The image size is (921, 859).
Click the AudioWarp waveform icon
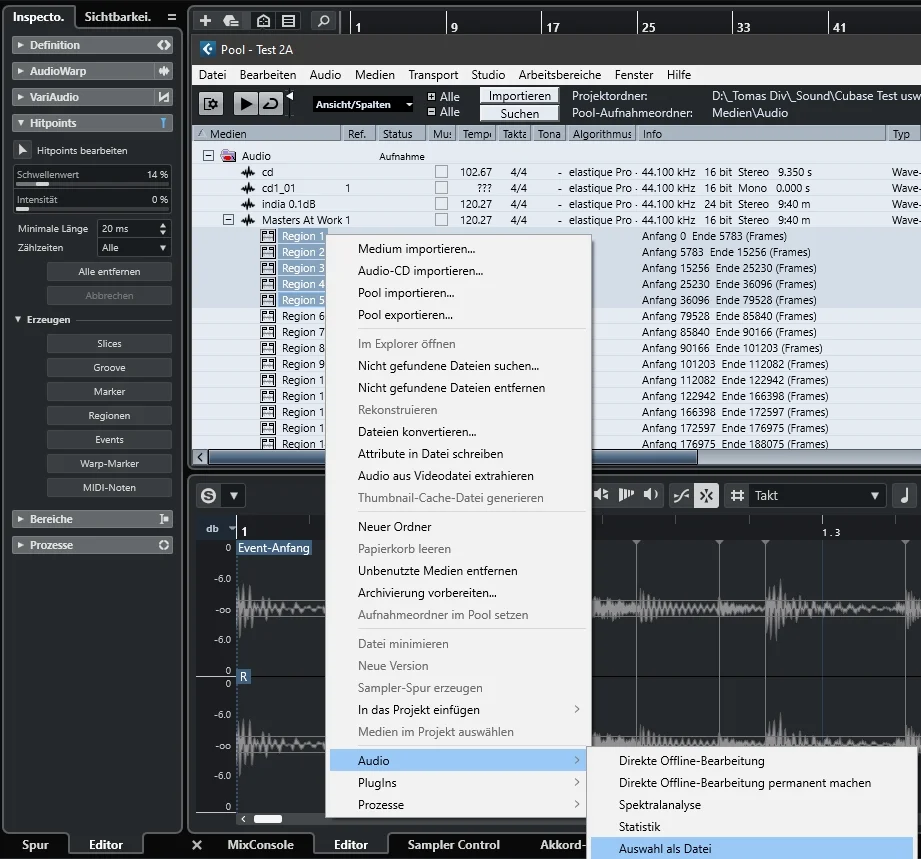(x=164, y=71)
